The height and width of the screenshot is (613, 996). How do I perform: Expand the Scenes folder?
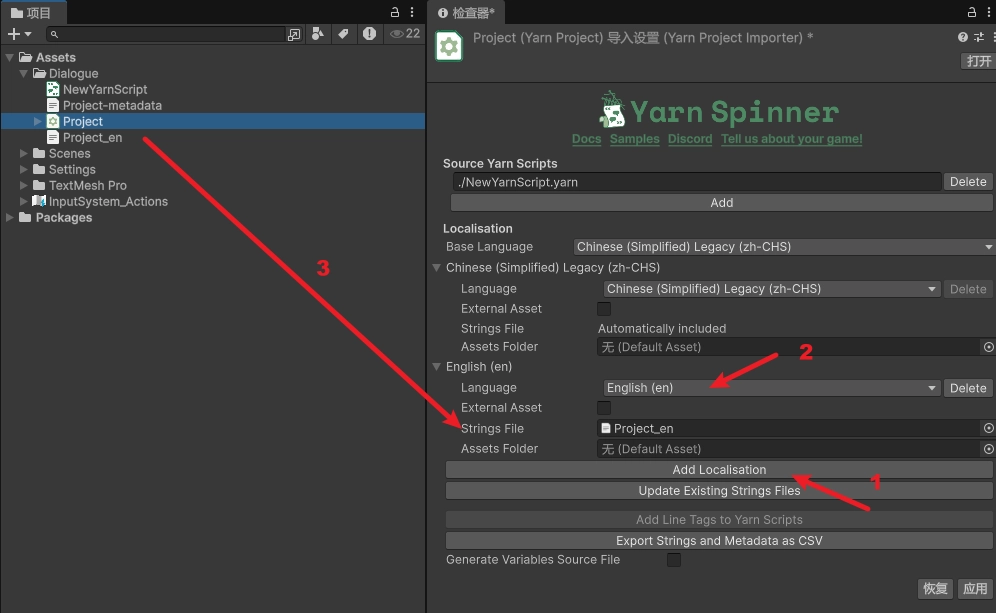click(x=24, y=154)
